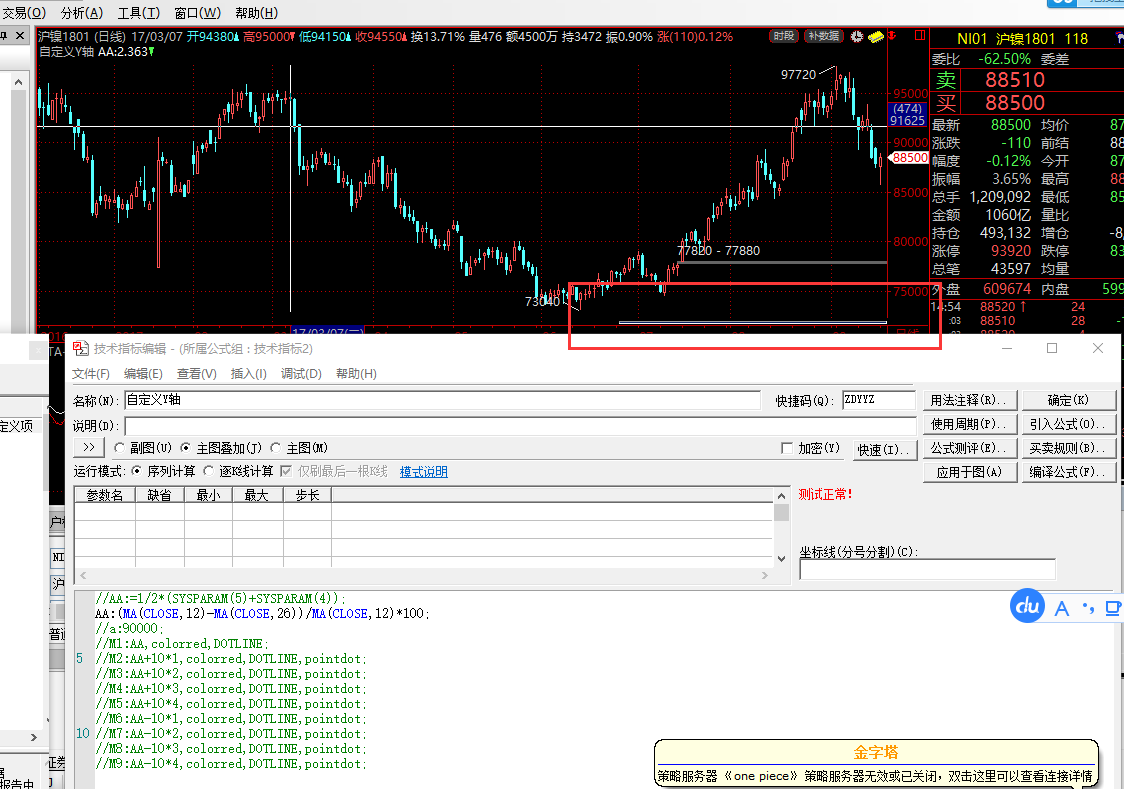
Task: Open the 编辑(E) menu in formula editor
Action: click(x=143, y=373)
